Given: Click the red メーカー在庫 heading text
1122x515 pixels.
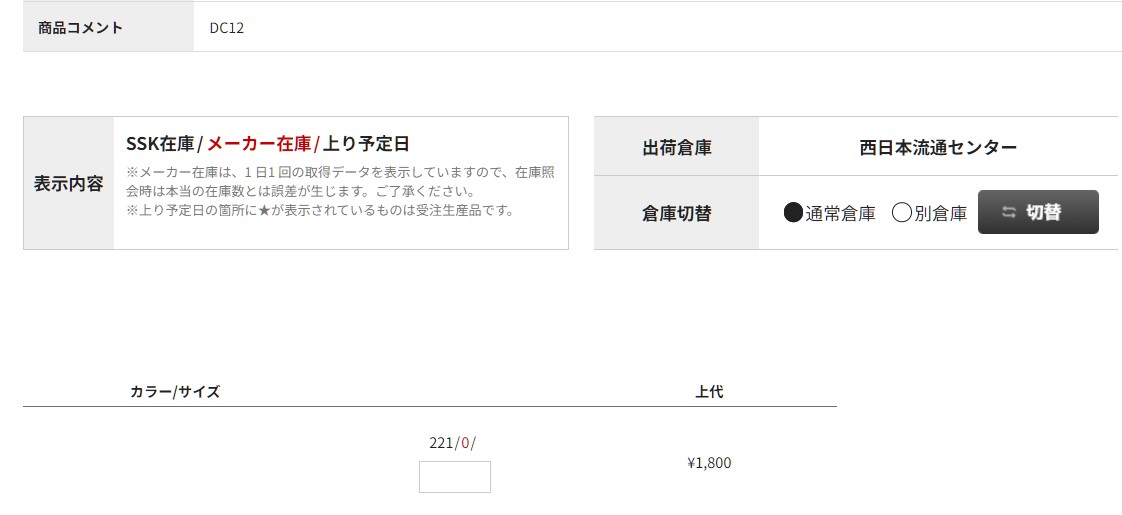Looking at the screenshot, I should [x=259, y=144].
